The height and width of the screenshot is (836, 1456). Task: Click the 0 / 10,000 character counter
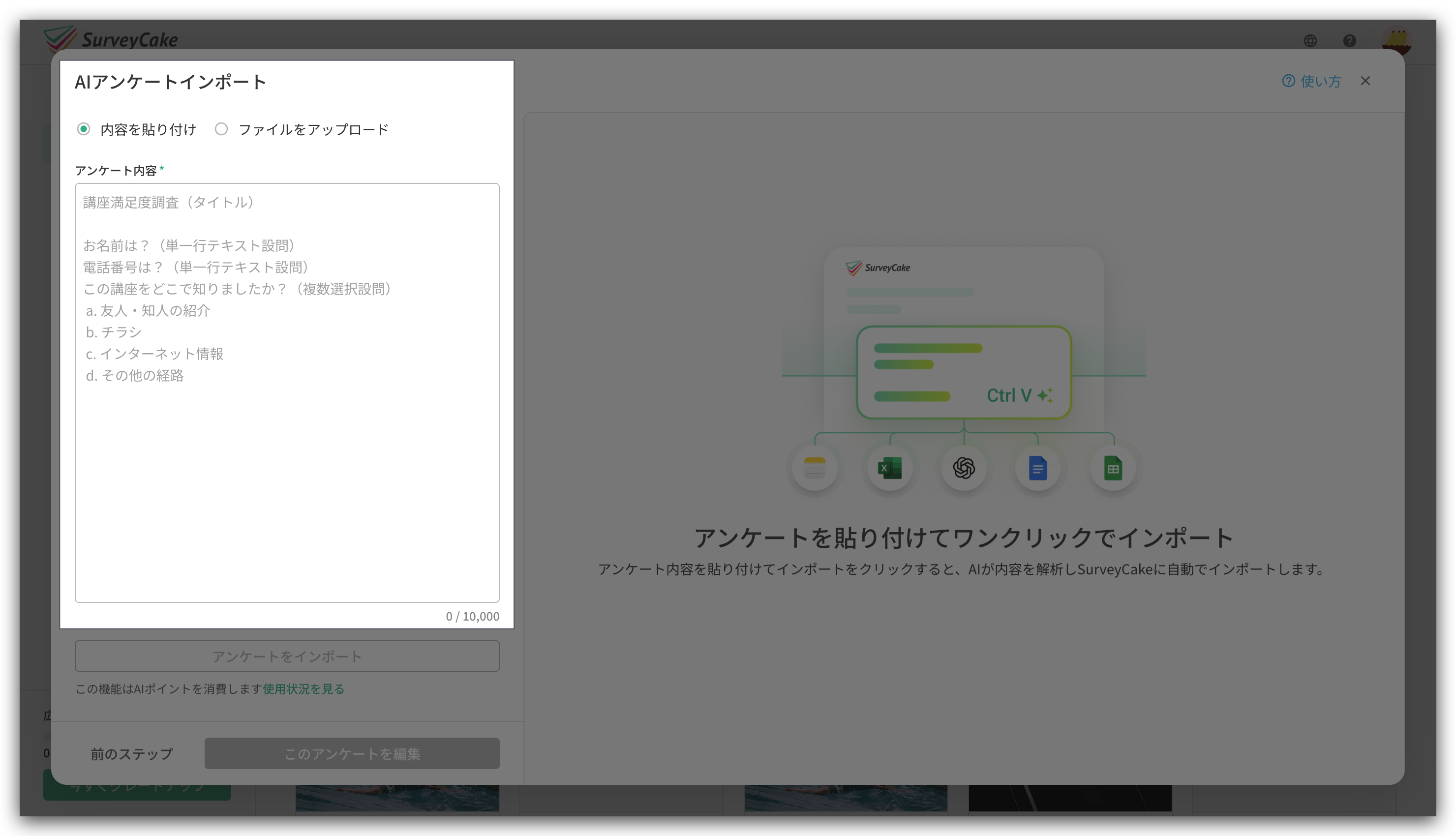point(473,616)
